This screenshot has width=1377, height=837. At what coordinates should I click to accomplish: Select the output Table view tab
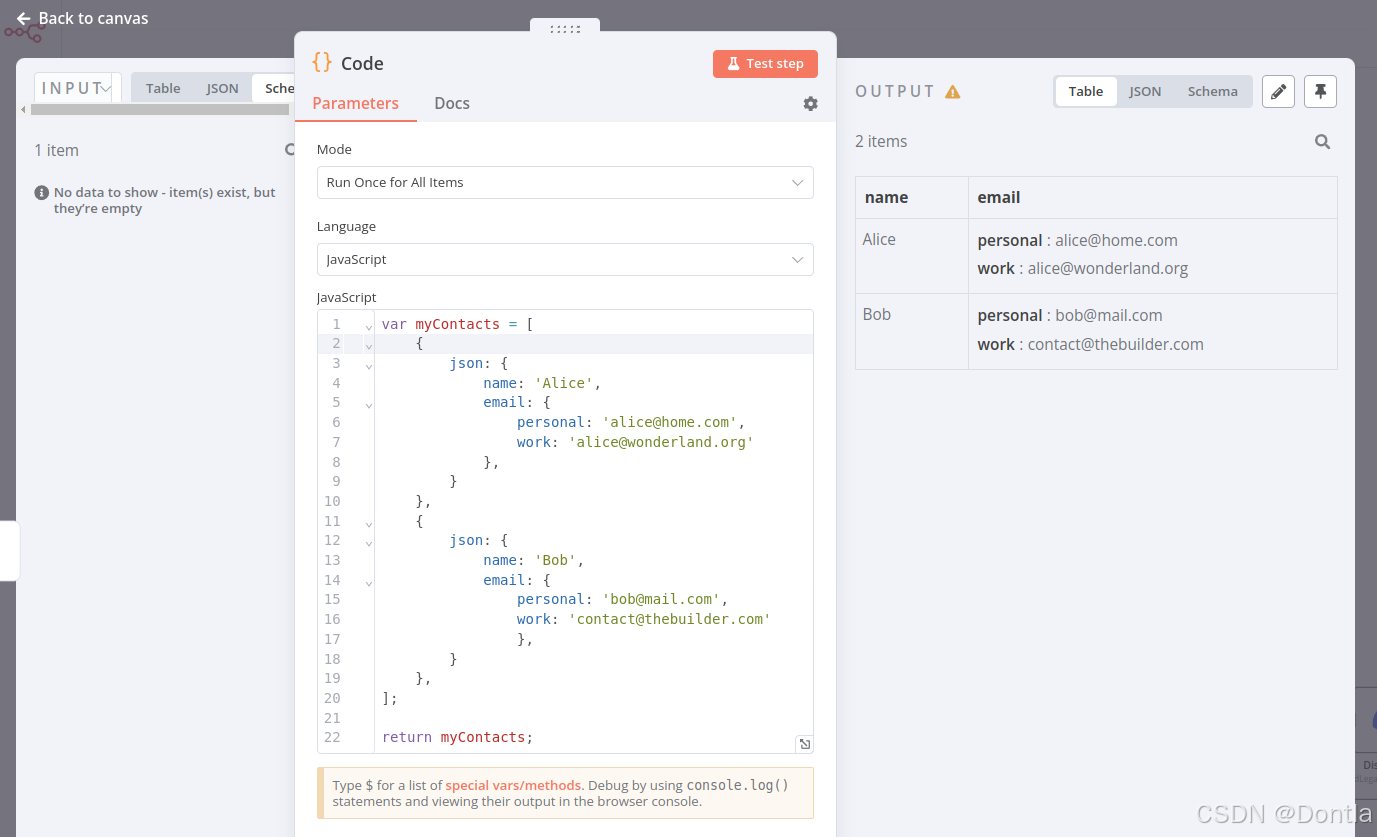(1086, 91)
